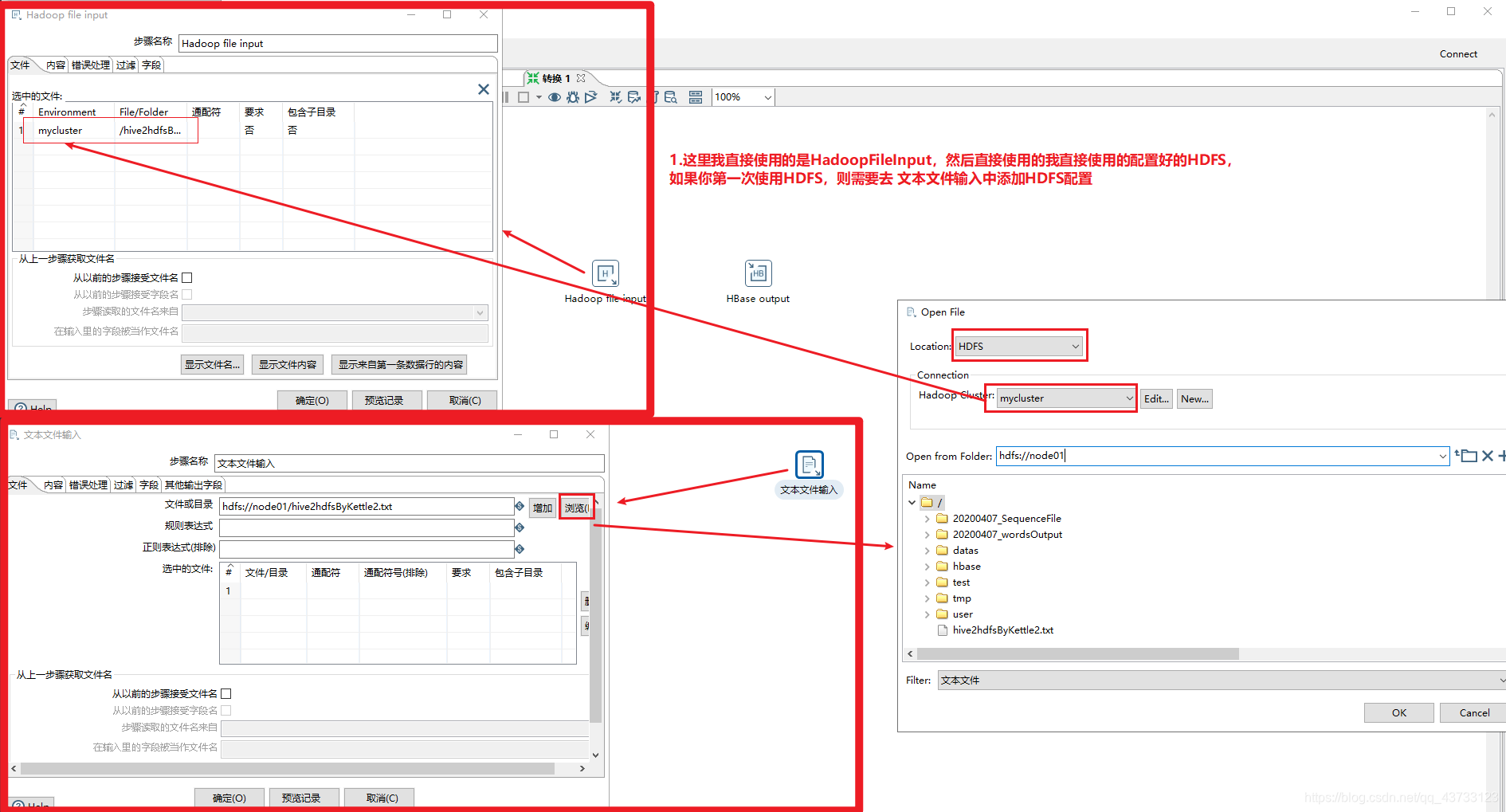Click the Open File dialog title icon

pyautogui.click(x=911, y=312)
